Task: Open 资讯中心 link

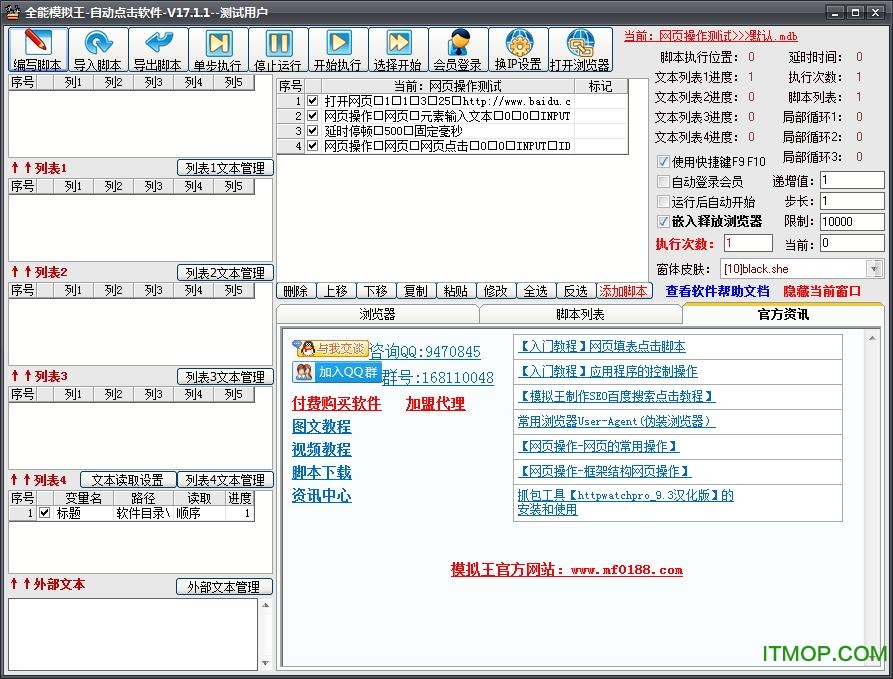Action: tap(321, 496)
